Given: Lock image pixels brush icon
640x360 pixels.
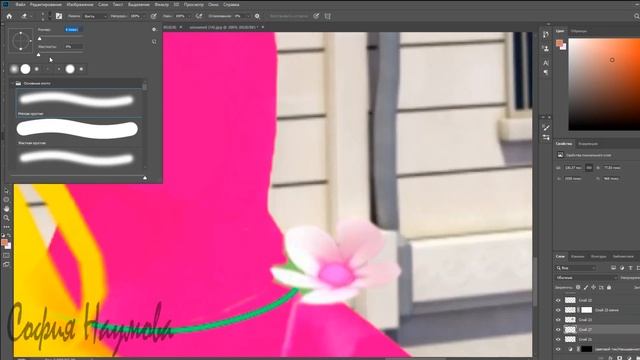Looking at the screenshot, I should point(586,287).
